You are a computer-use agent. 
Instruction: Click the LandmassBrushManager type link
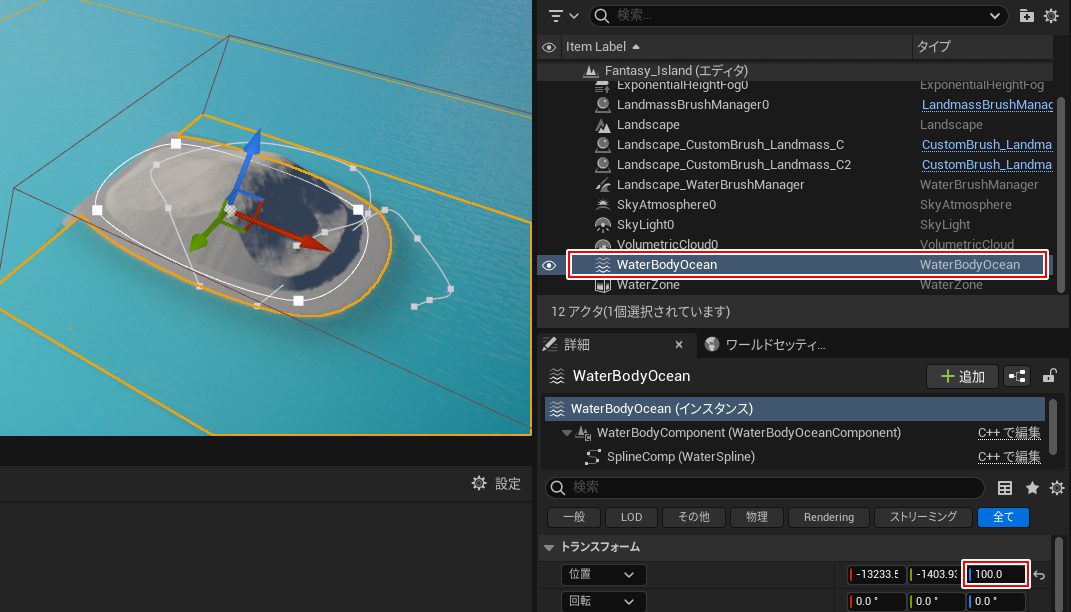(986, 105)
